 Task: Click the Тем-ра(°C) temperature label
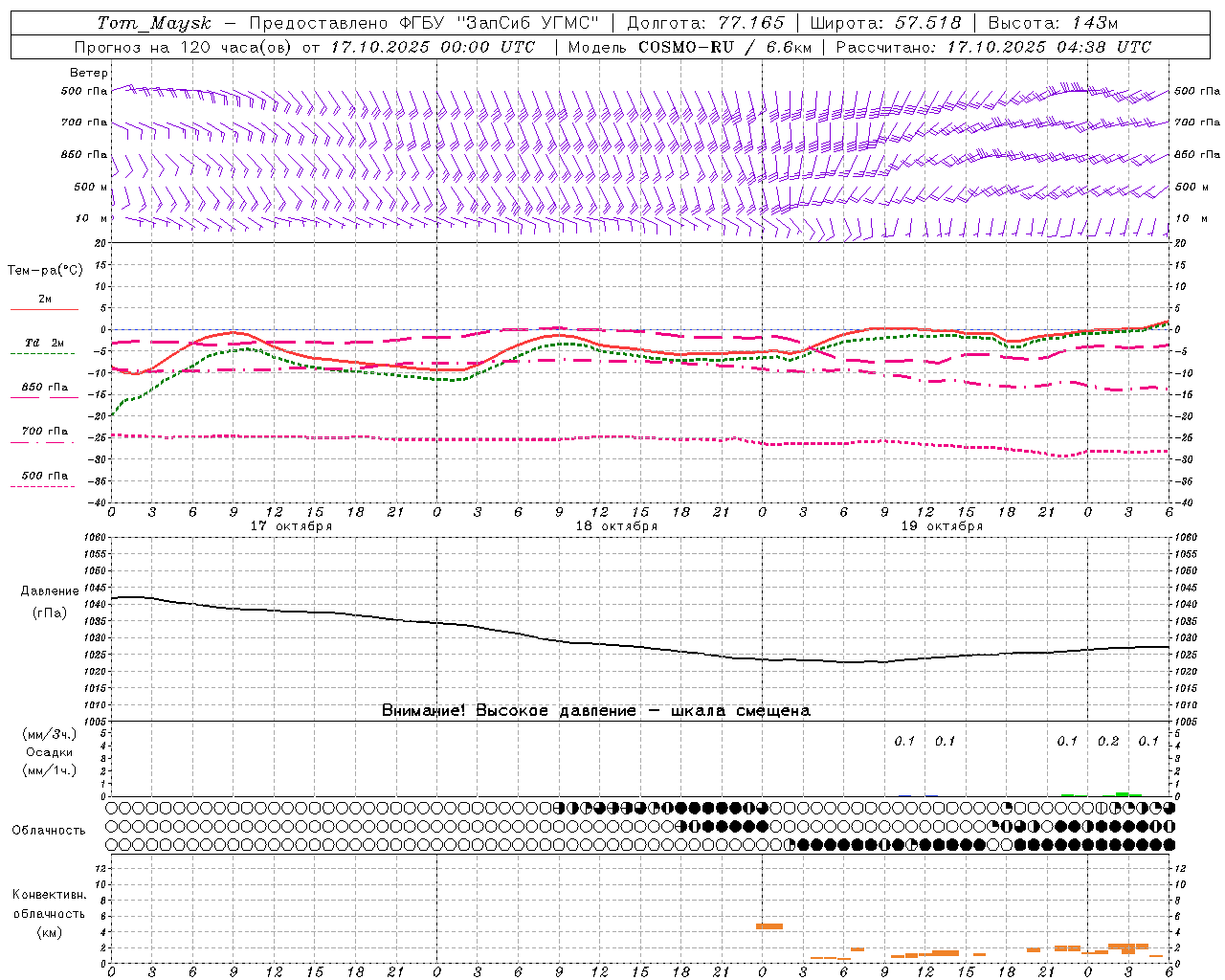coord(45,271)
